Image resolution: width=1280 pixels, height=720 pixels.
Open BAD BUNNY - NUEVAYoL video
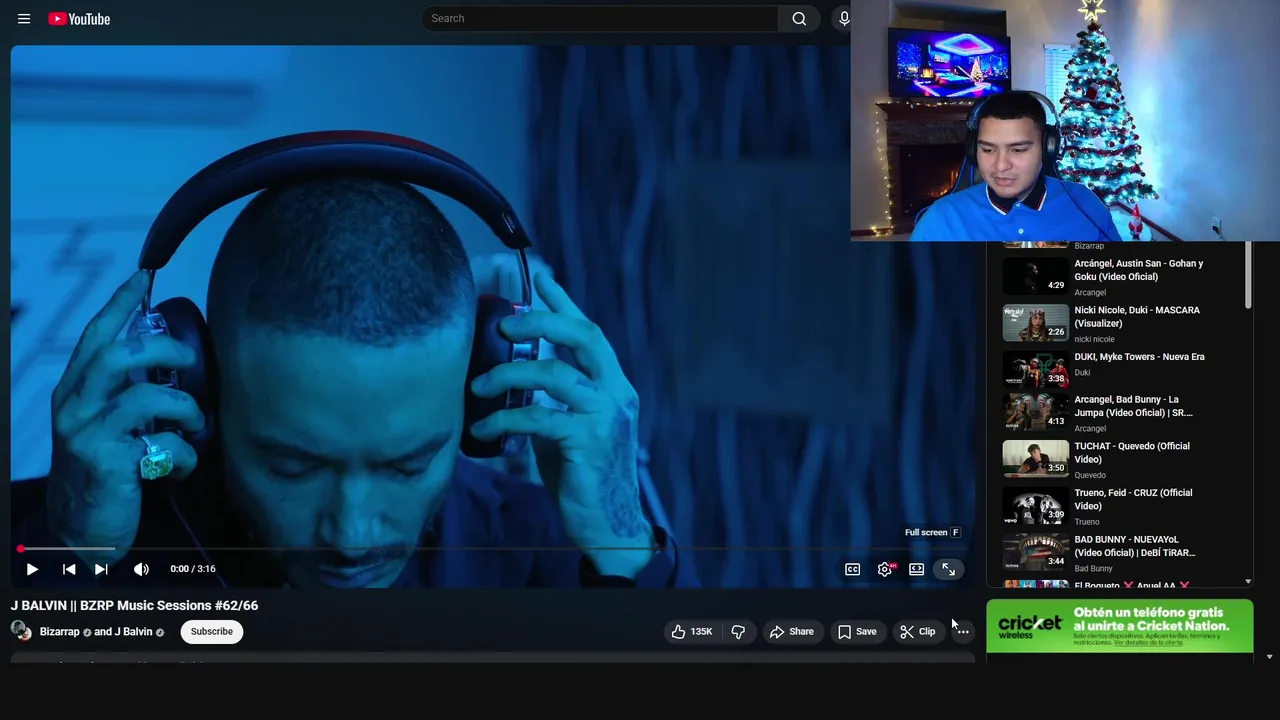pyautogui.click(x=1135, y=546)
